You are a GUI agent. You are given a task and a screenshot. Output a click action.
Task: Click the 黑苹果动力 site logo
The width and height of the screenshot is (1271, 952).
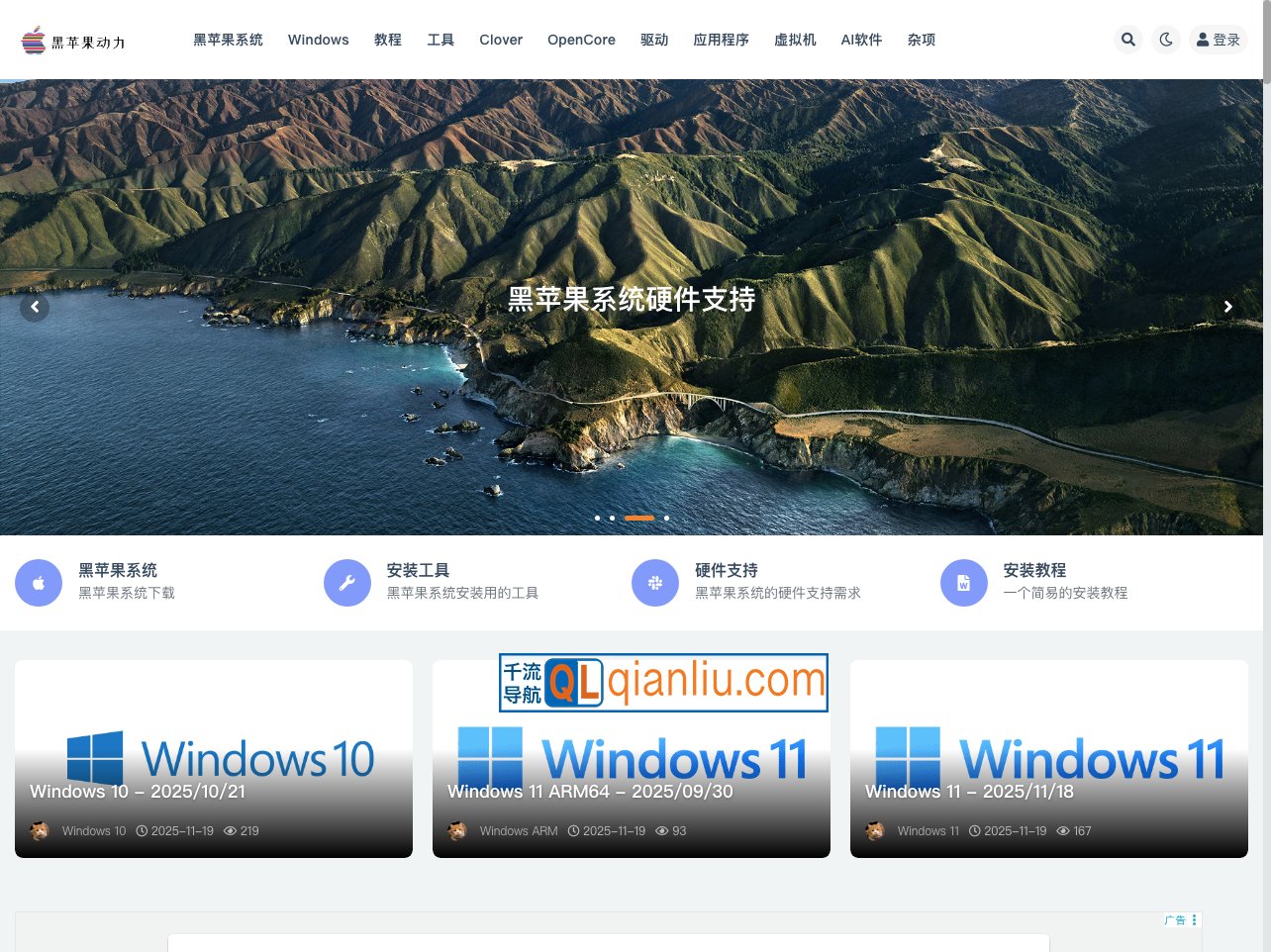point(73,41)
